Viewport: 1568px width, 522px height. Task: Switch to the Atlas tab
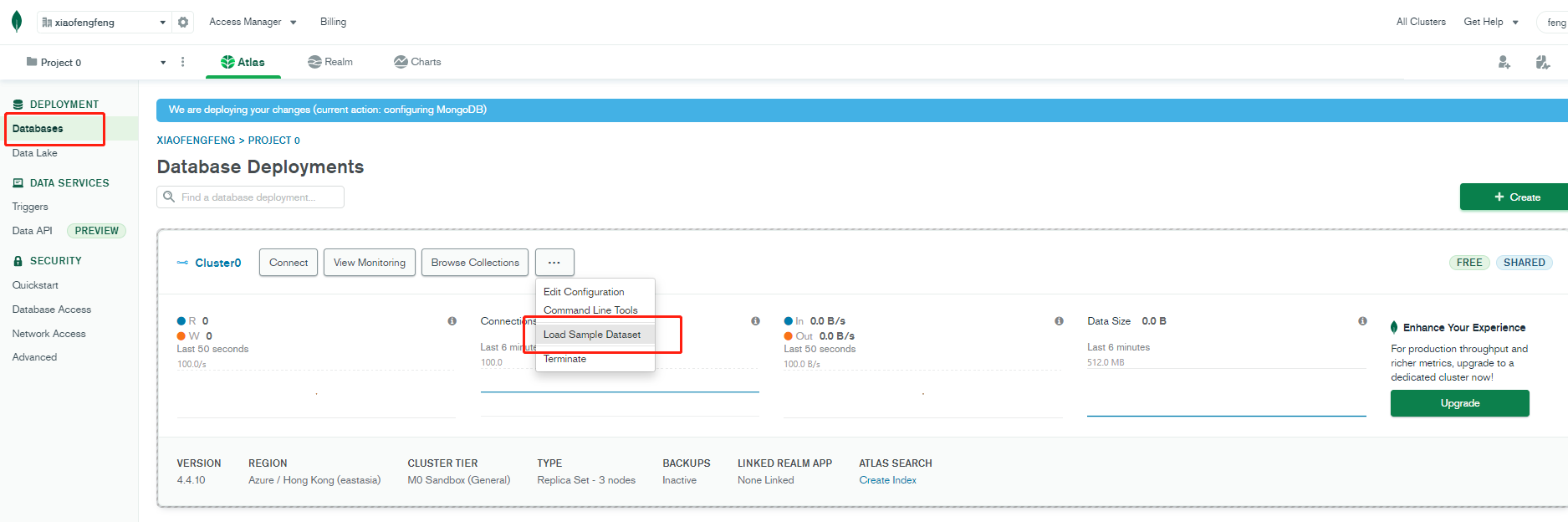(243, 62)
